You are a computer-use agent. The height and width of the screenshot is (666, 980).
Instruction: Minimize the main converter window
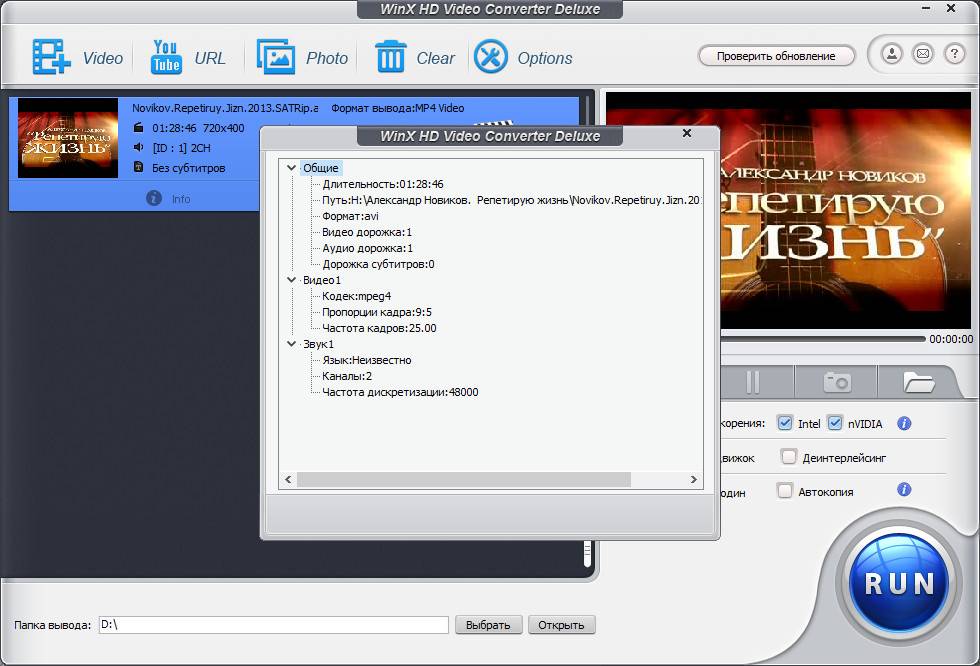[x=926, y=8]
